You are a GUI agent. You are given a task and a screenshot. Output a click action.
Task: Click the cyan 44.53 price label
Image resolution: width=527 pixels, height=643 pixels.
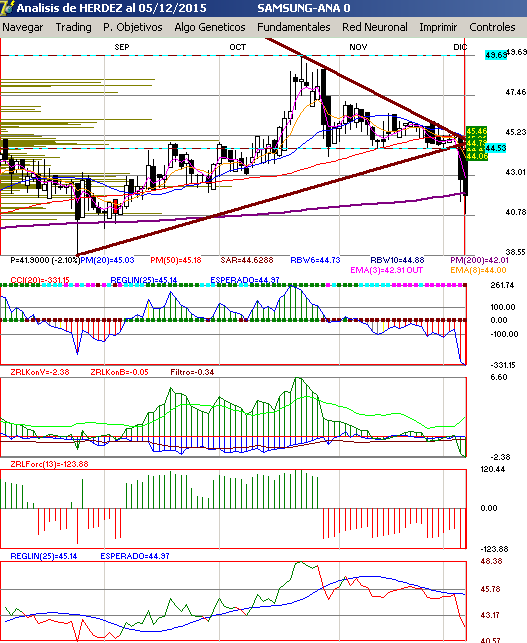pos(495,148)
